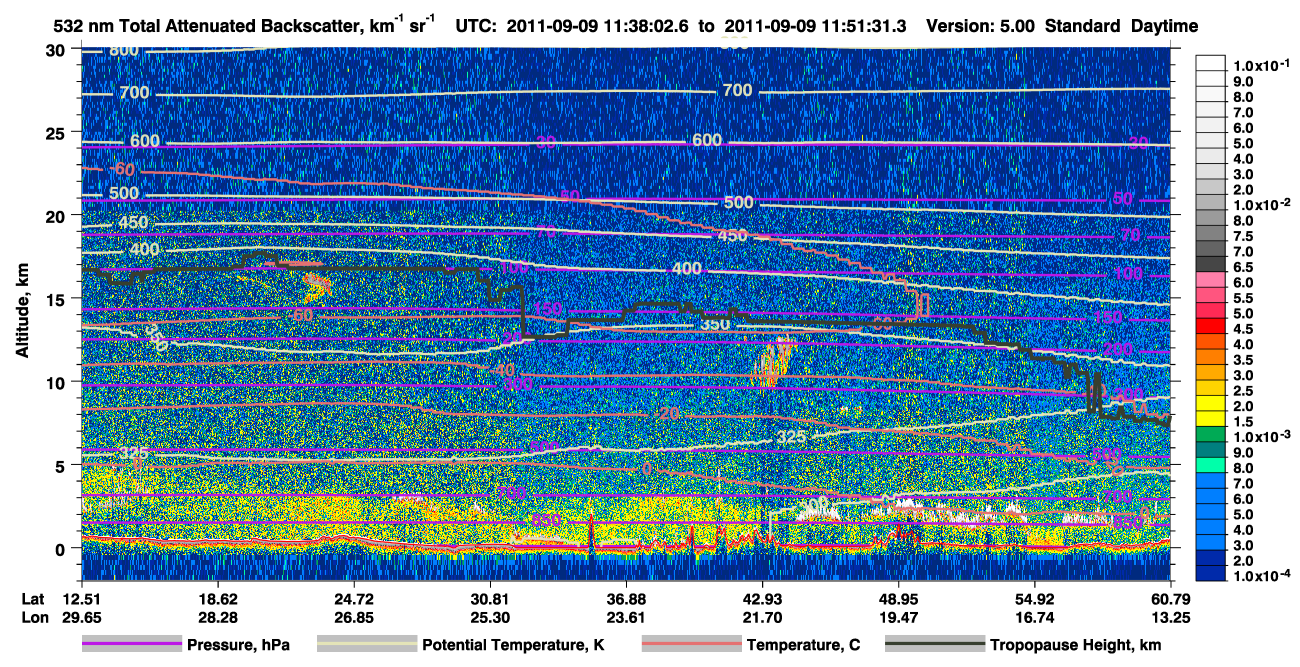
Task: Click longitude value '19.47'
Action: point(899,618)
